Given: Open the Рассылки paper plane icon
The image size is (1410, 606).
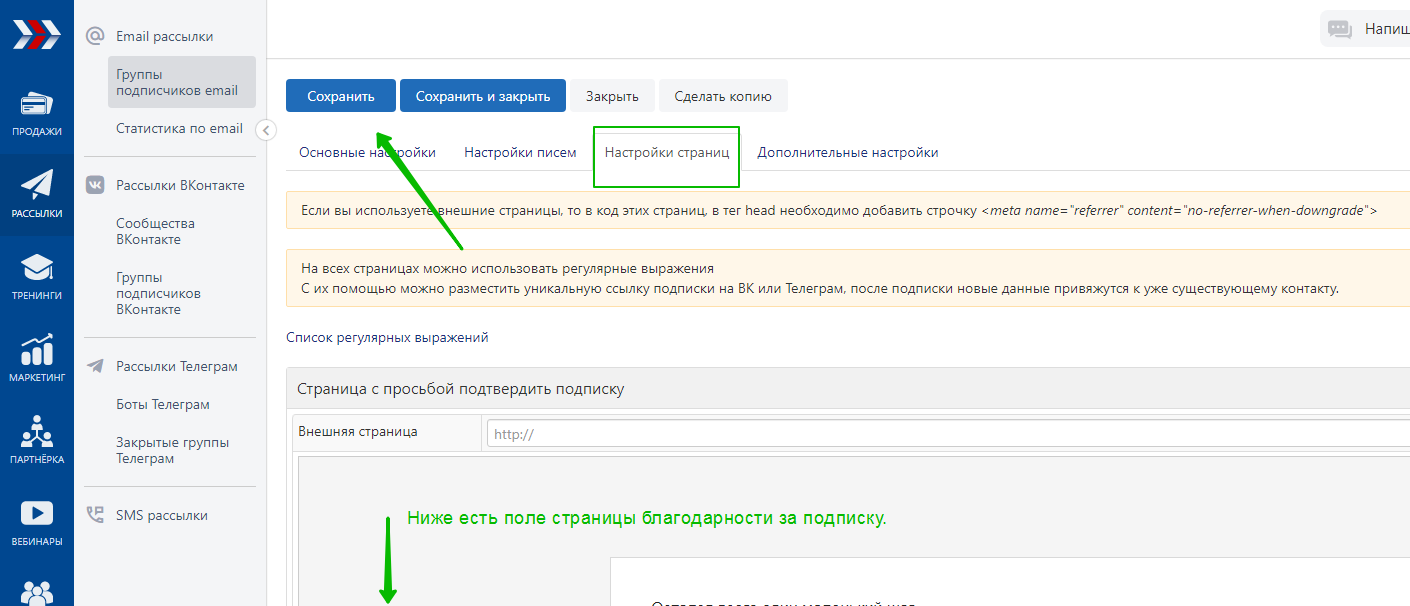Looking at the screenshot, I should pos(36,185).
